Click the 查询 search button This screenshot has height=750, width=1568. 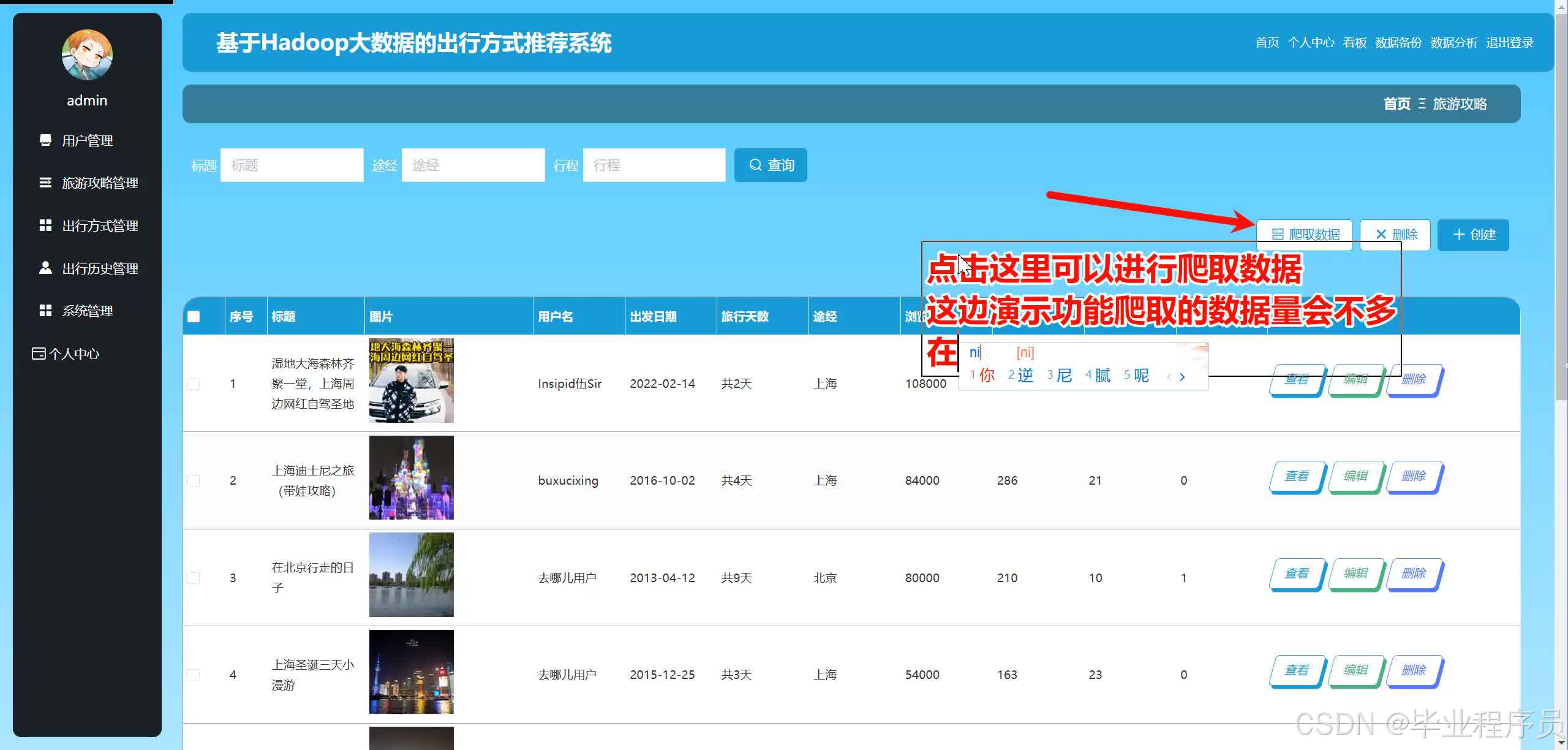pyautogui.click(x=771, y=165)
